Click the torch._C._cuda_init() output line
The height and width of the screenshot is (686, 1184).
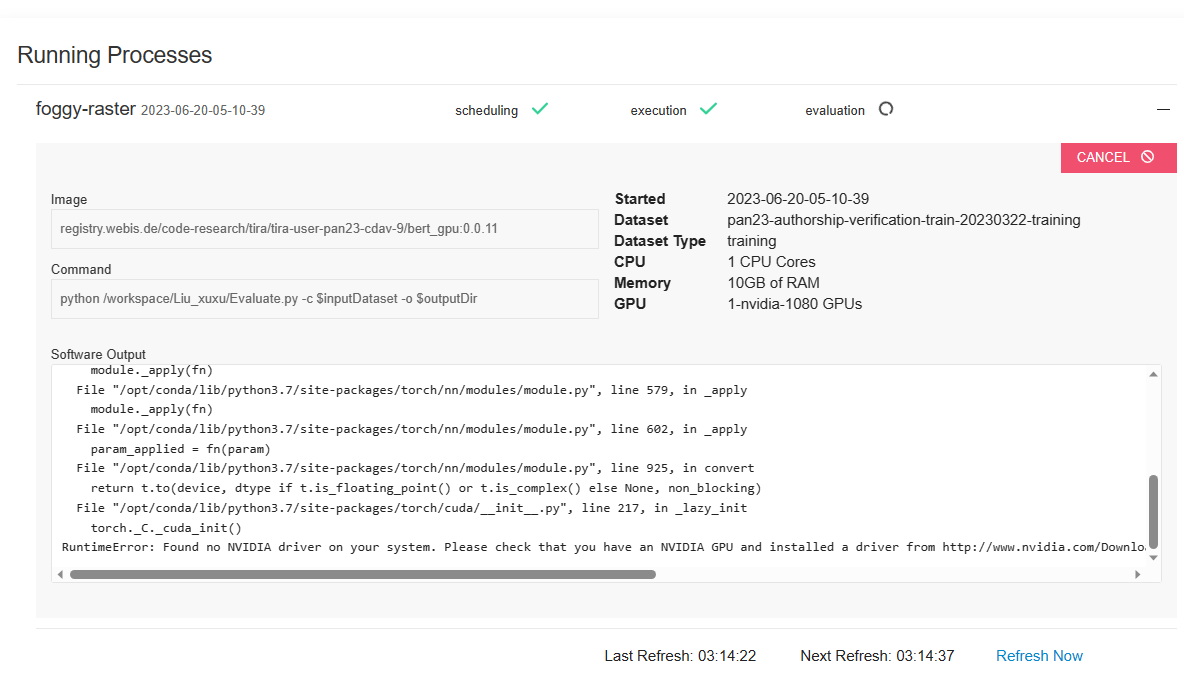166,528
